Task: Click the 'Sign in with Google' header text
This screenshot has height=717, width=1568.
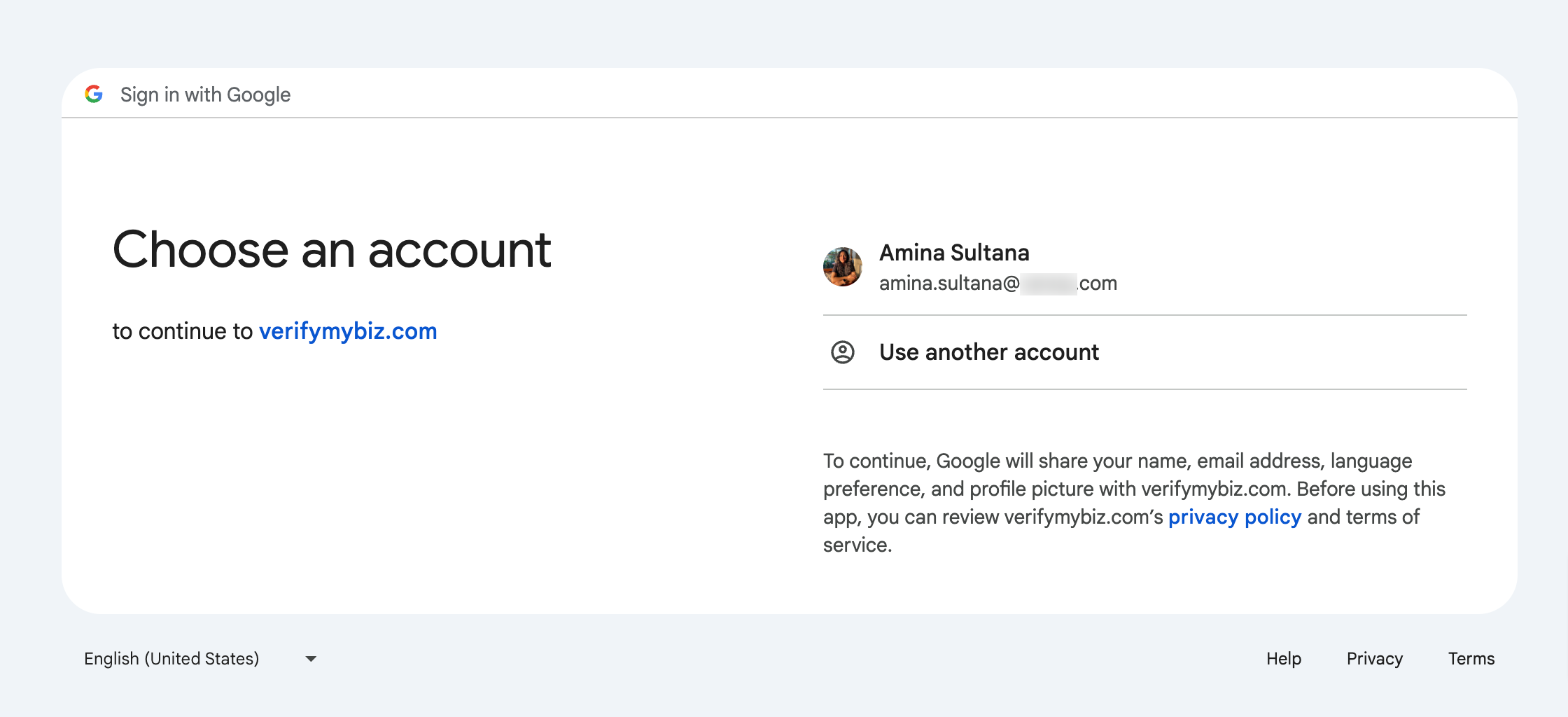Action: click(205, 95)
